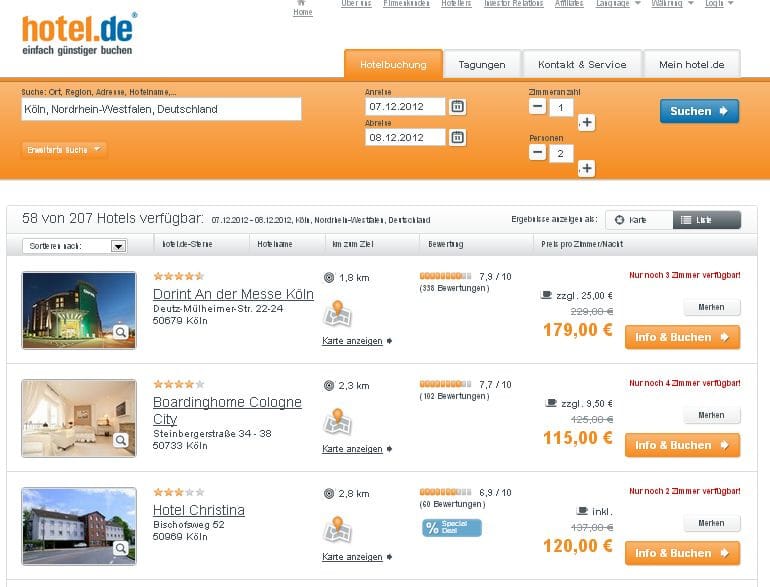The image size is (770, 587).
Task: Open the Sortieren nach dropdown
Action: click(x=75, y=246)
